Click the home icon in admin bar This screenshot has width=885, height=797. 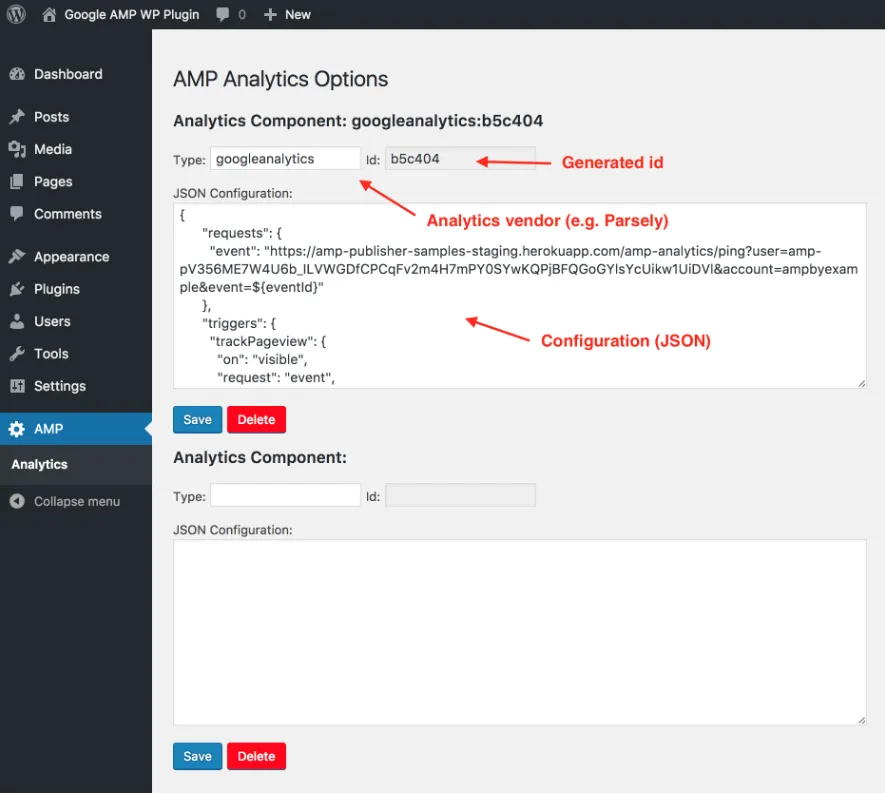(x=50, y=15)
